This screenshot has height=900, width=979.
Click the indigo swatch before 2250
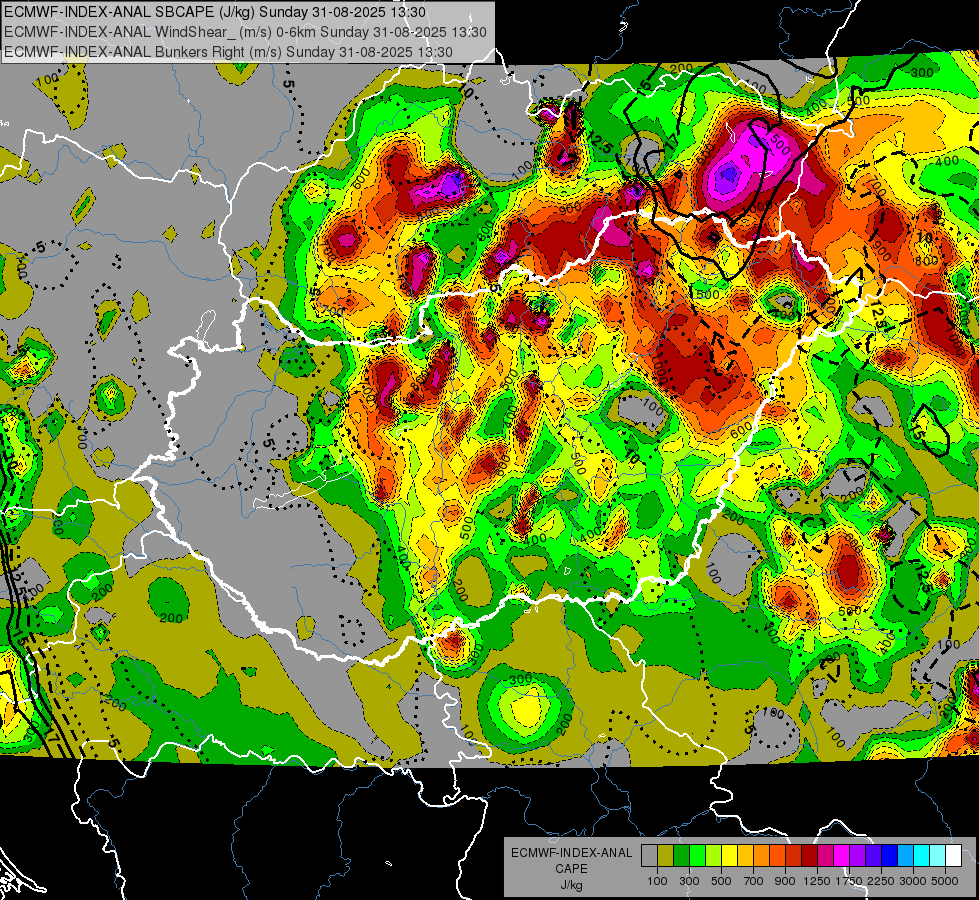pyautogui.click(x=873, y=856)
